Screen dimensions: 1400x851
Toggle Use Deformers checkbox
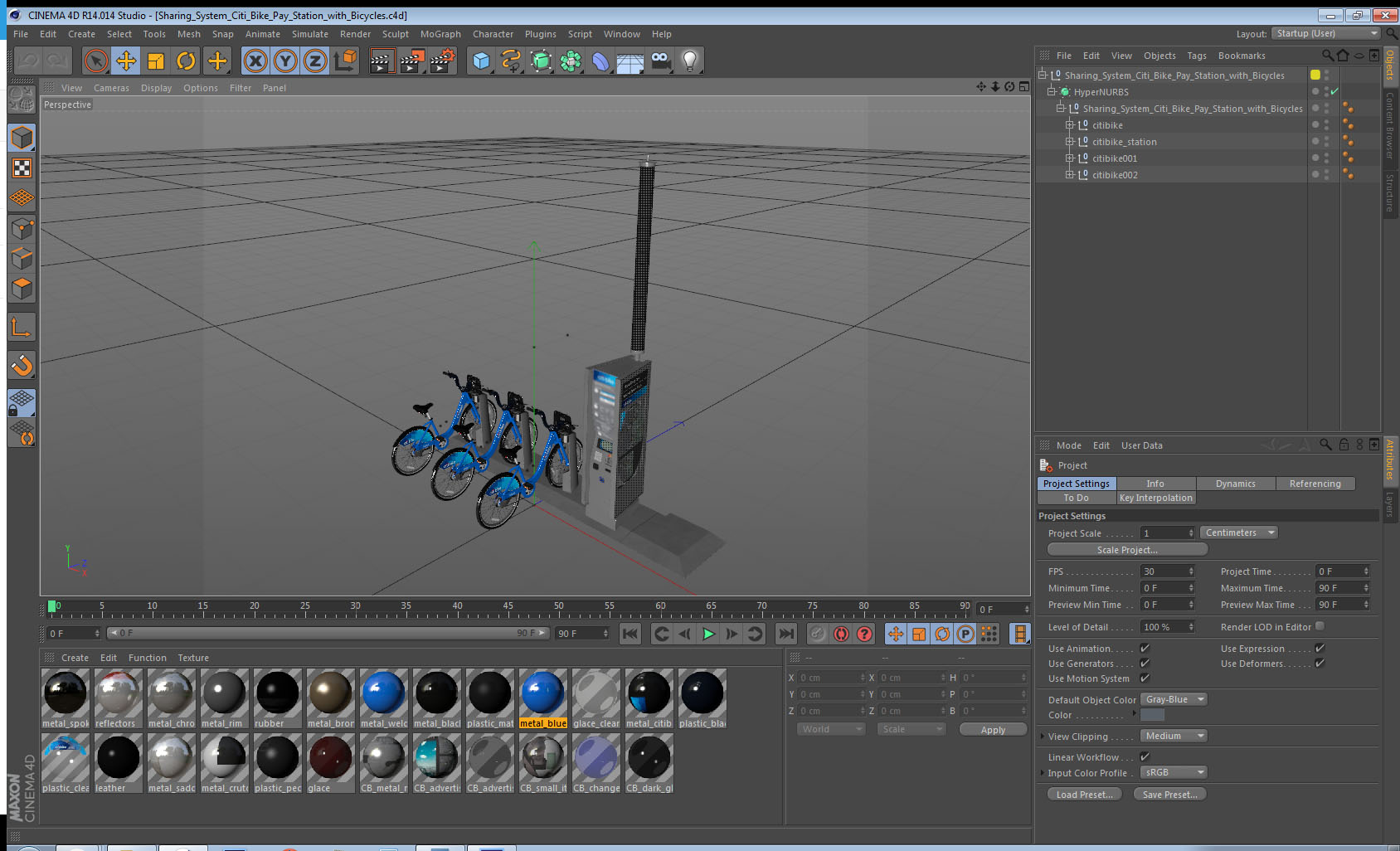pyautogui.click(x=1320, y=663)
